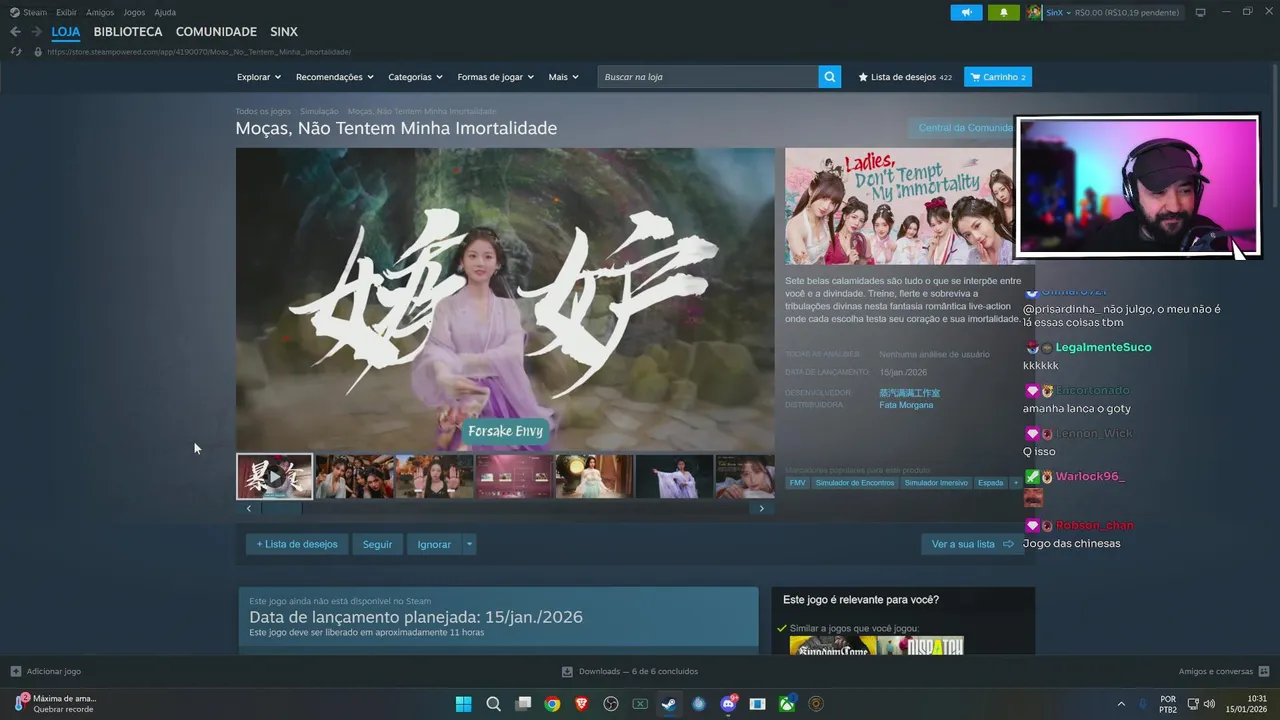The width and height of the screenshot is (1280, 720).
Task: Expand the Explorar store menu
Action: [259, 77]
